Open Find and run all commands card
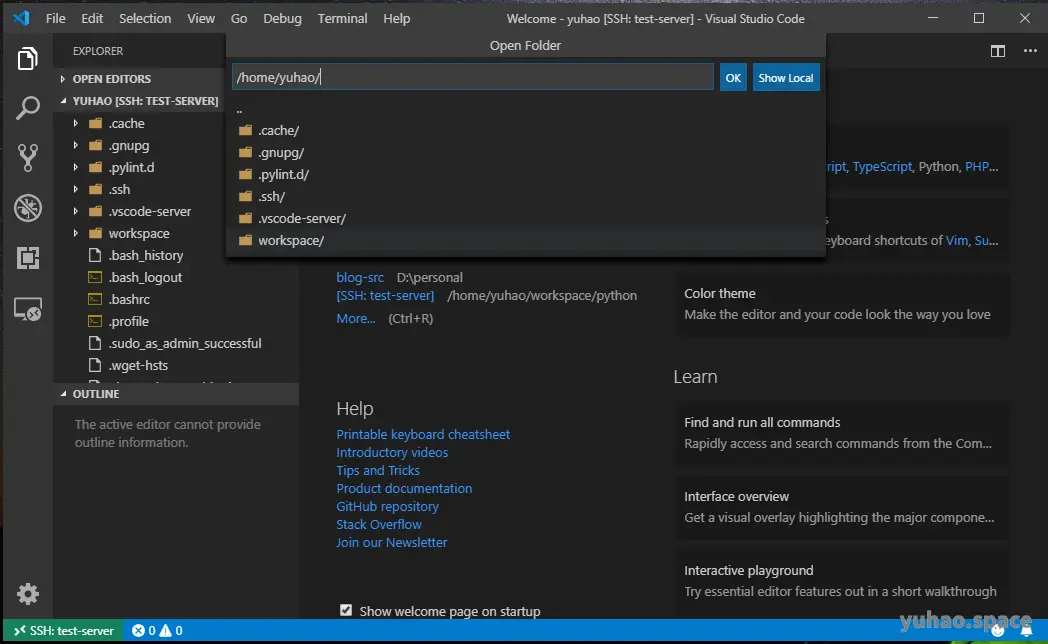 (x=842, y=433)
